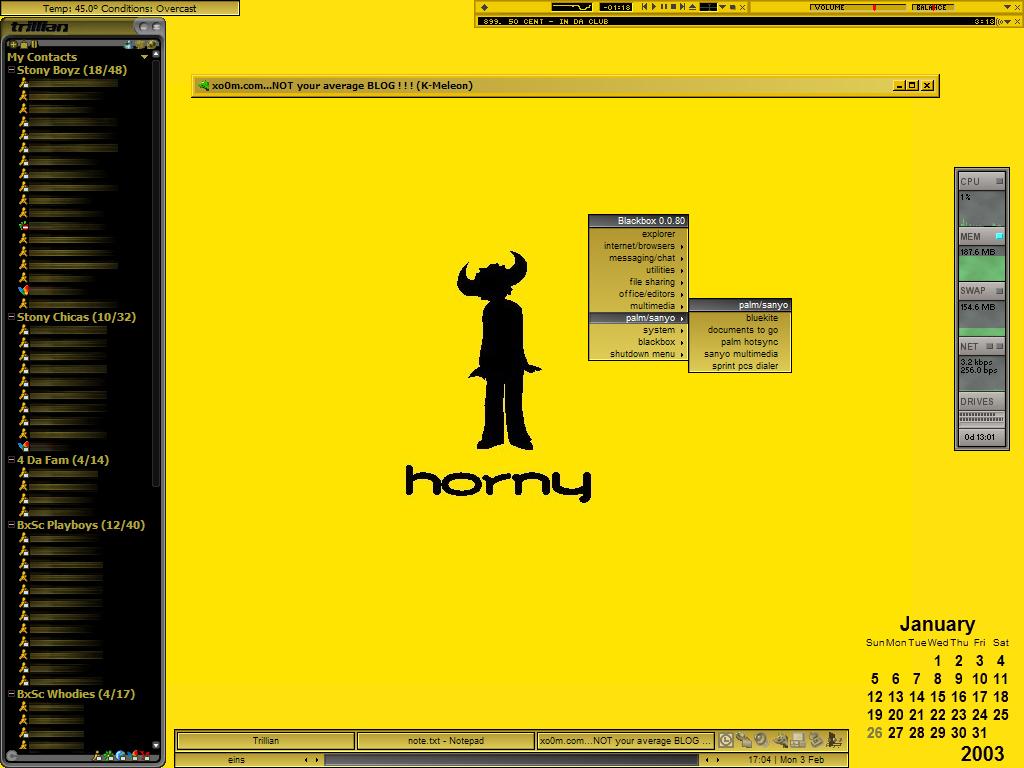Click the plus icon in Trillian toolbar
Screen dimensions: 1024x768
(x=13, y=44)
